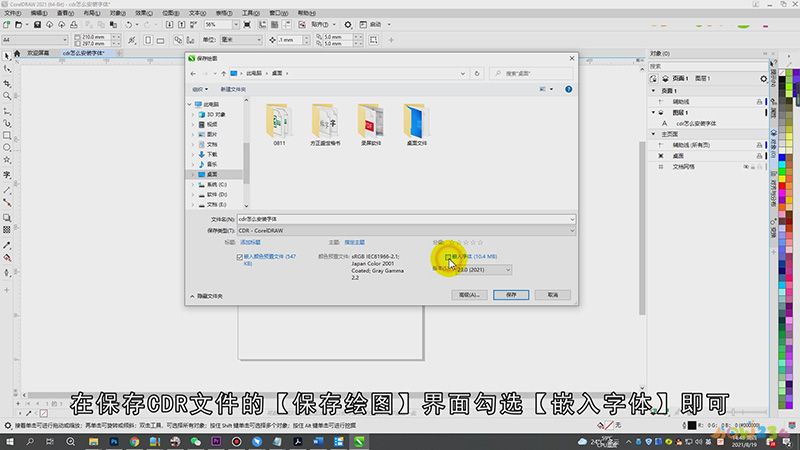Click the back arrow in save dialog
This screenshot has height=450, width=800.
tap(193, 73)
